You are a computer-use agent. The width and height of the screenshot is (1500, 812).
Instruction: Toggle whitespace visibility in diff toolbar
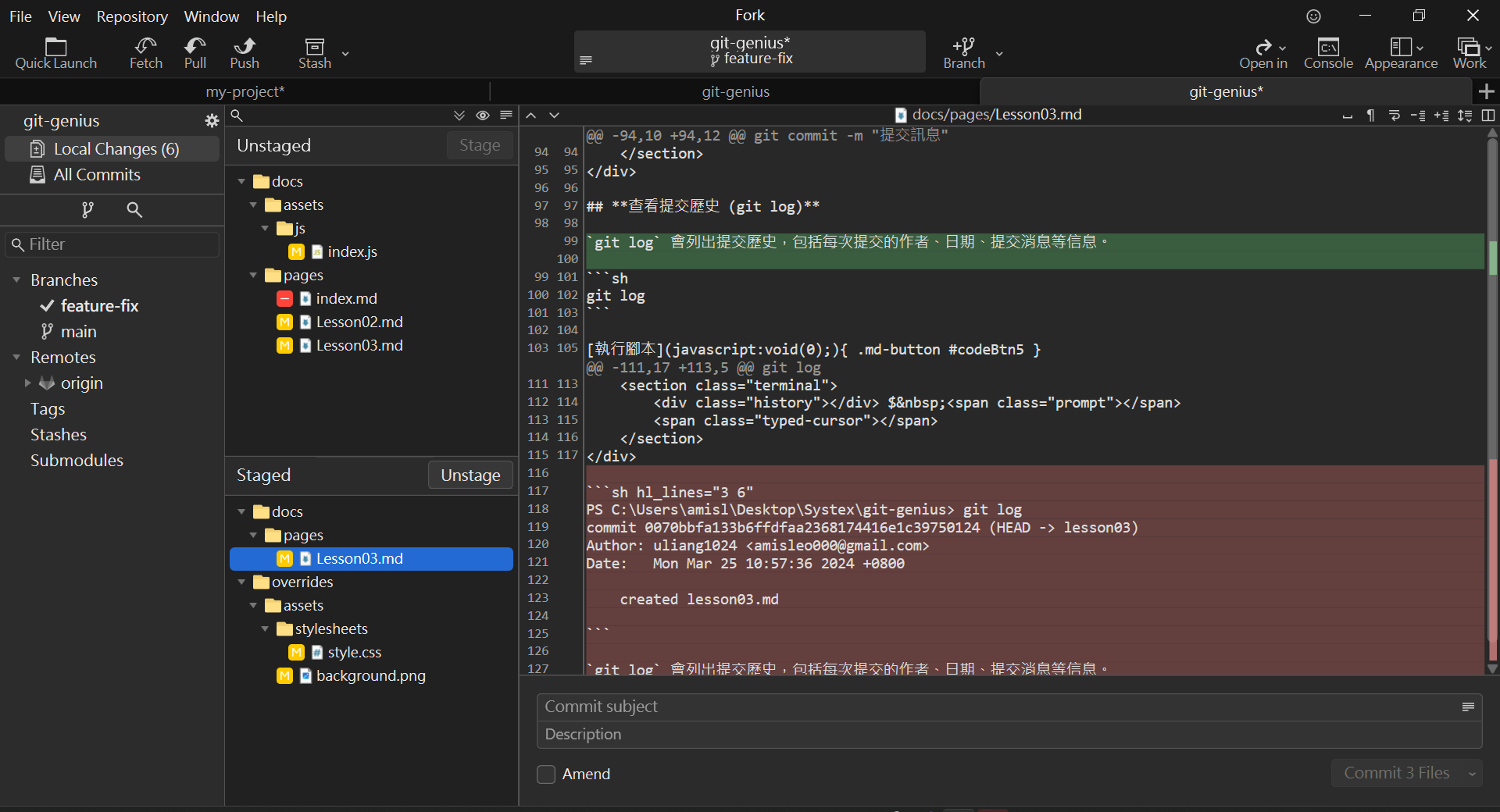[x=1348, y=116]
